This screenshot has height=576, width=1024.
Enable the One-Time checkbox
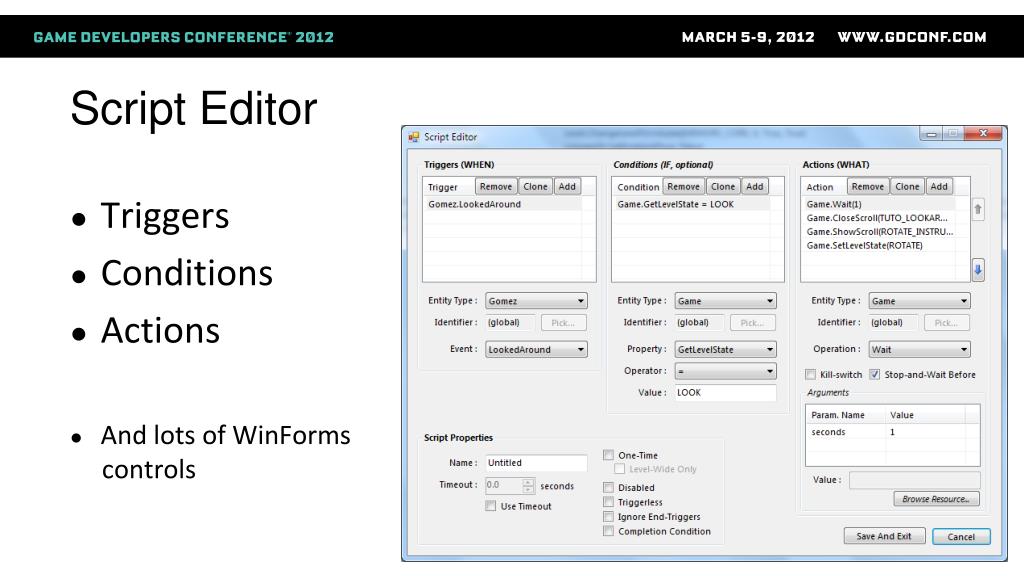[x=609, y=455]
